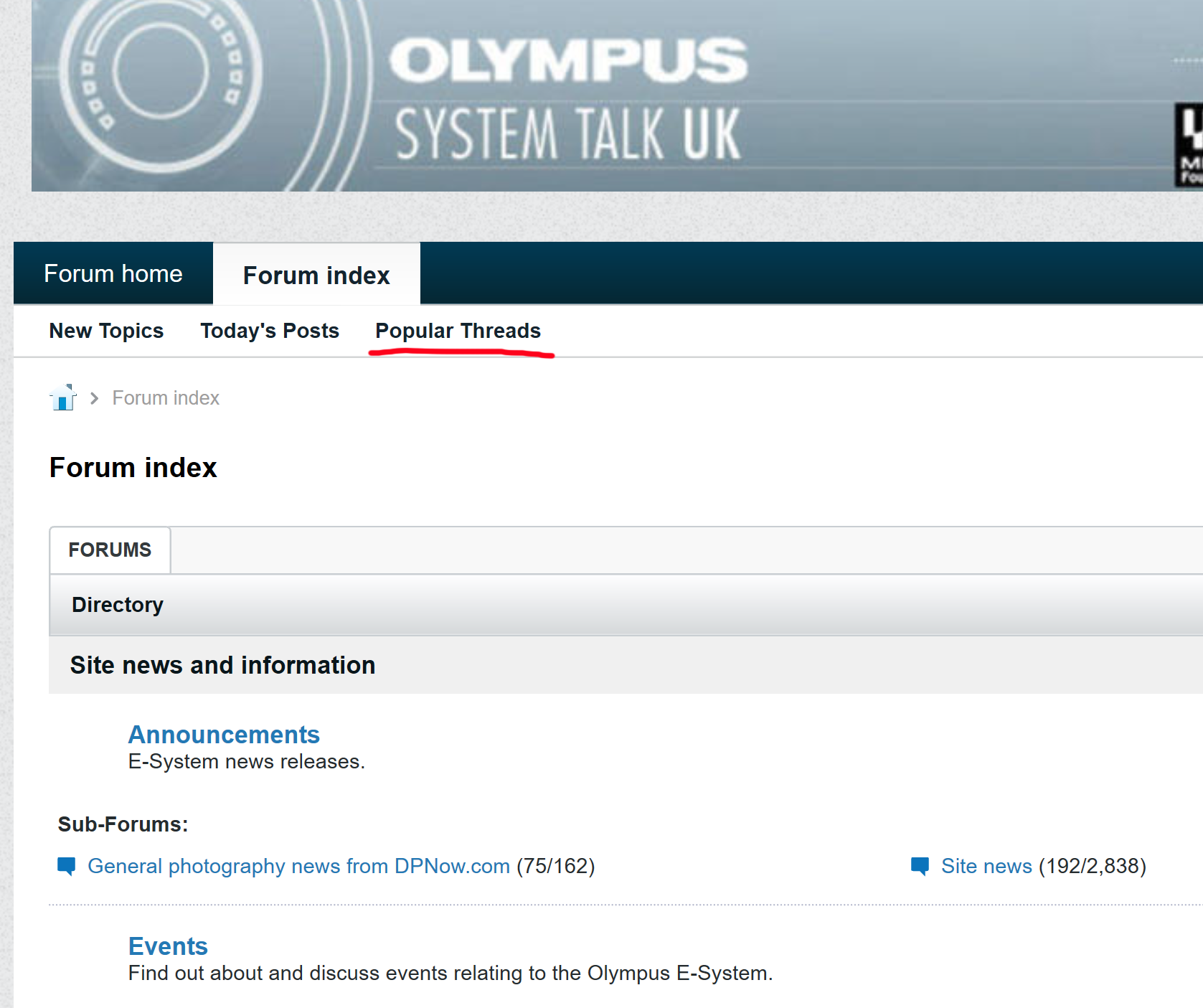Select the FORUMS tab

(110, 550)
